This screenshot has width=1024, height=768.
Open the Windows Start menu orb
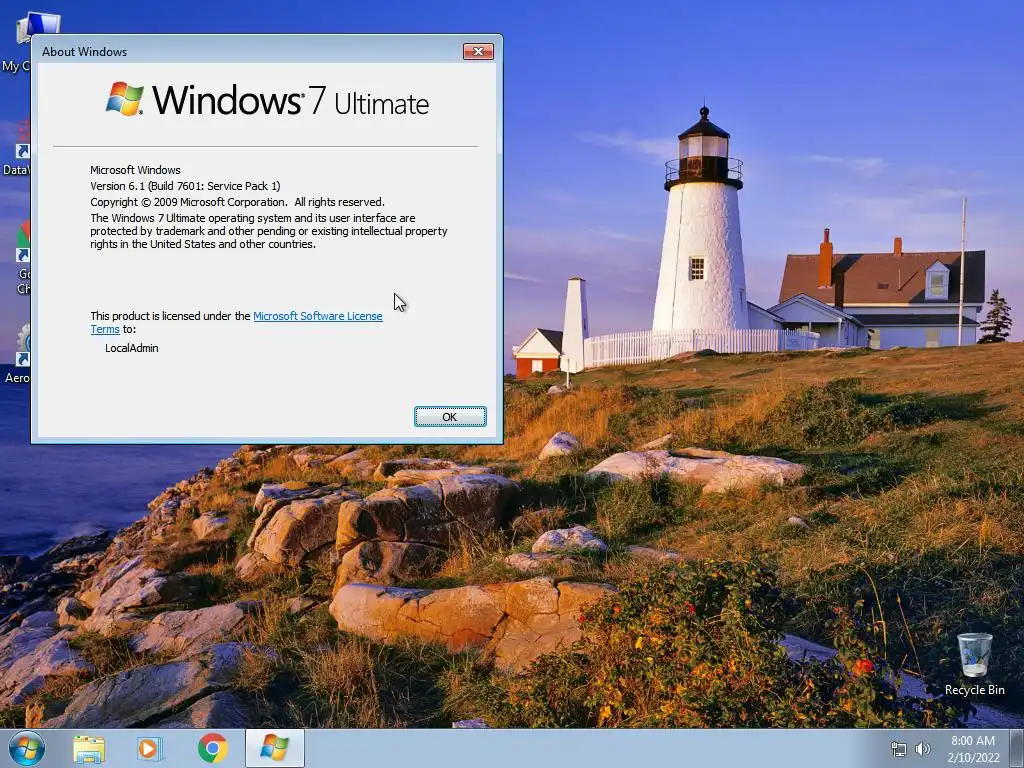[x=27, y=748]
